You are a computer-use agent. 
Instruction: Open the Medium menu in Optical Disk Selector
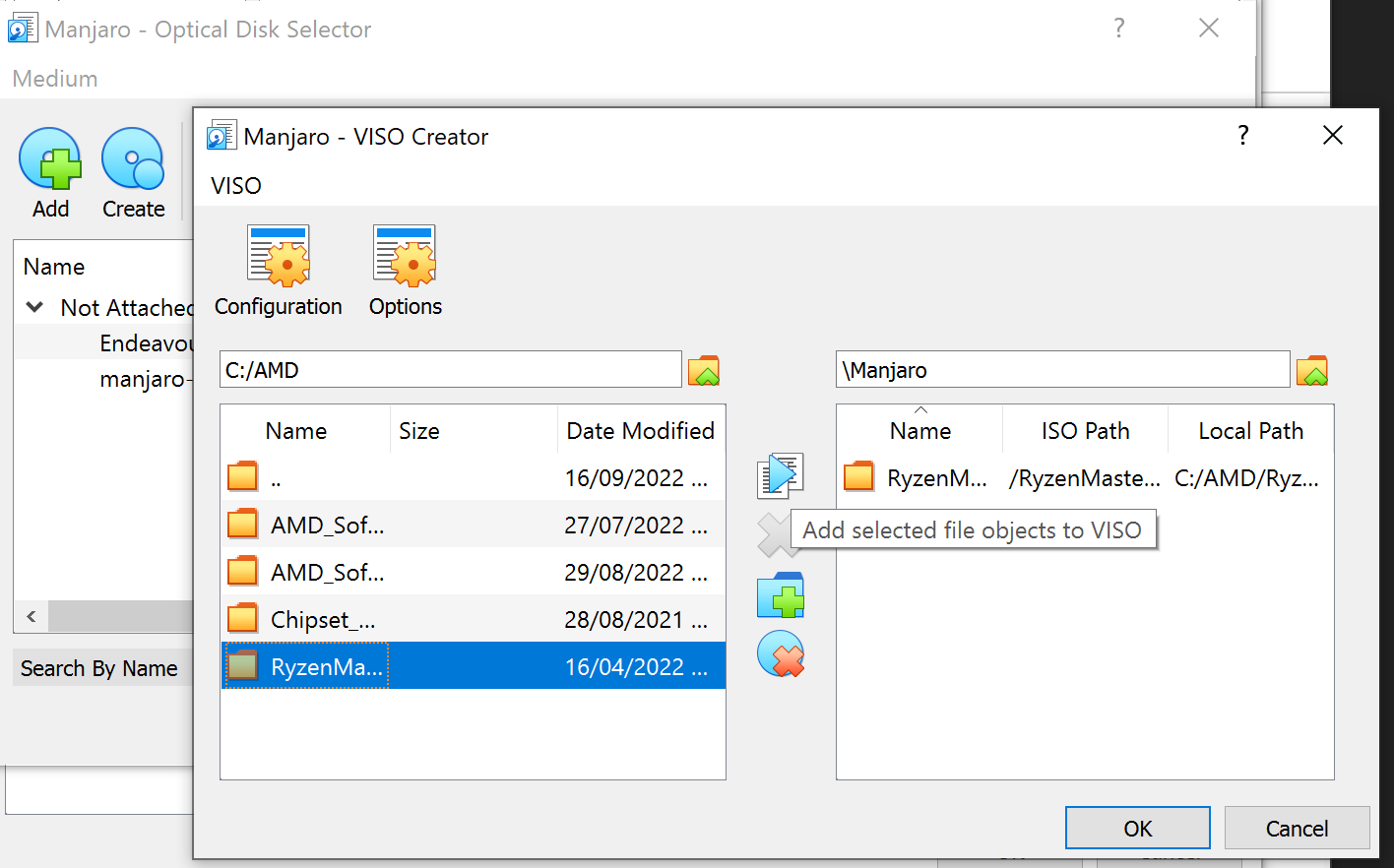(x=55, y=79)
